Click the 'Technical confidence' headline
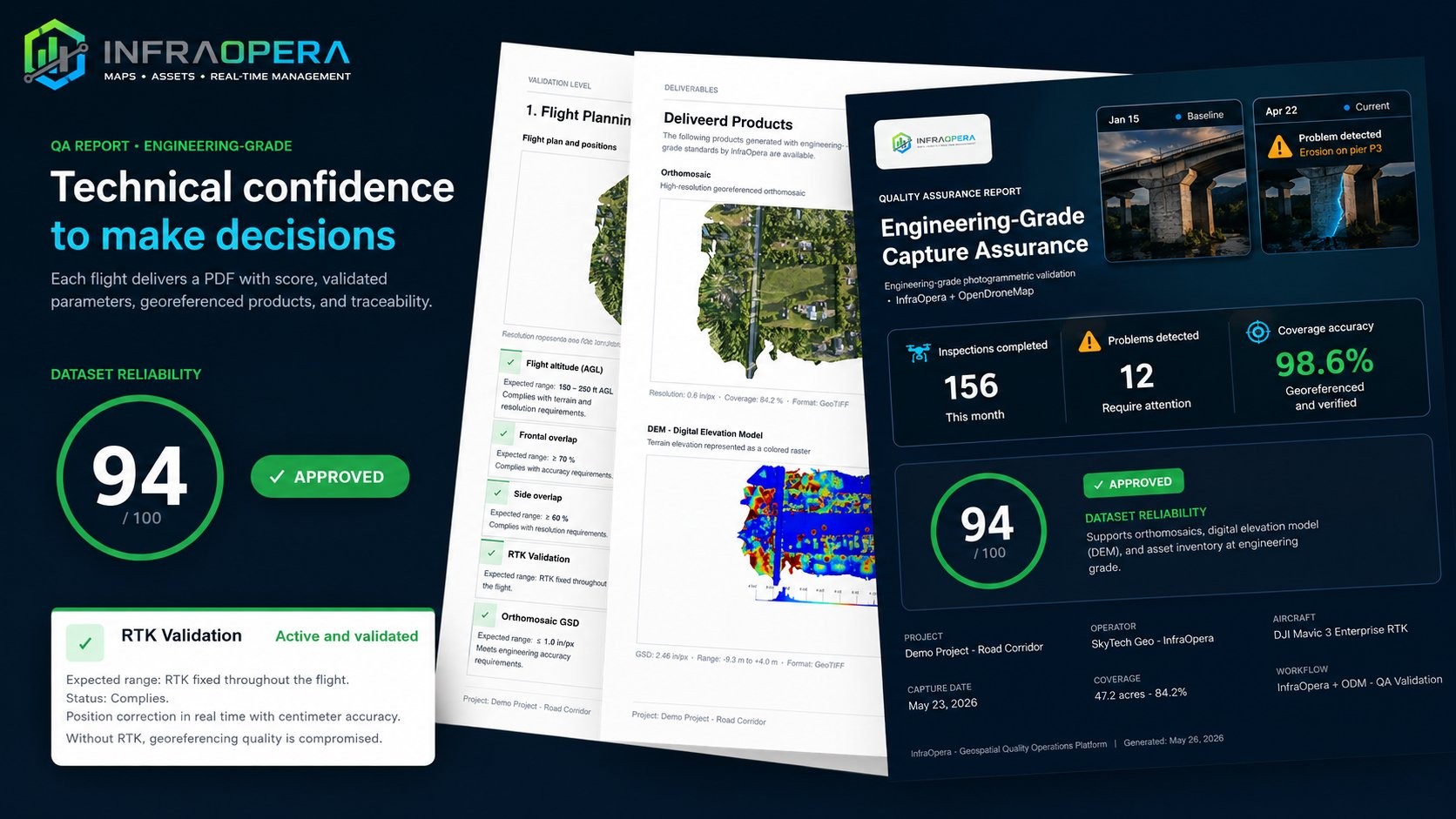This screenshot has width=1456, height=819. point(253,187)
